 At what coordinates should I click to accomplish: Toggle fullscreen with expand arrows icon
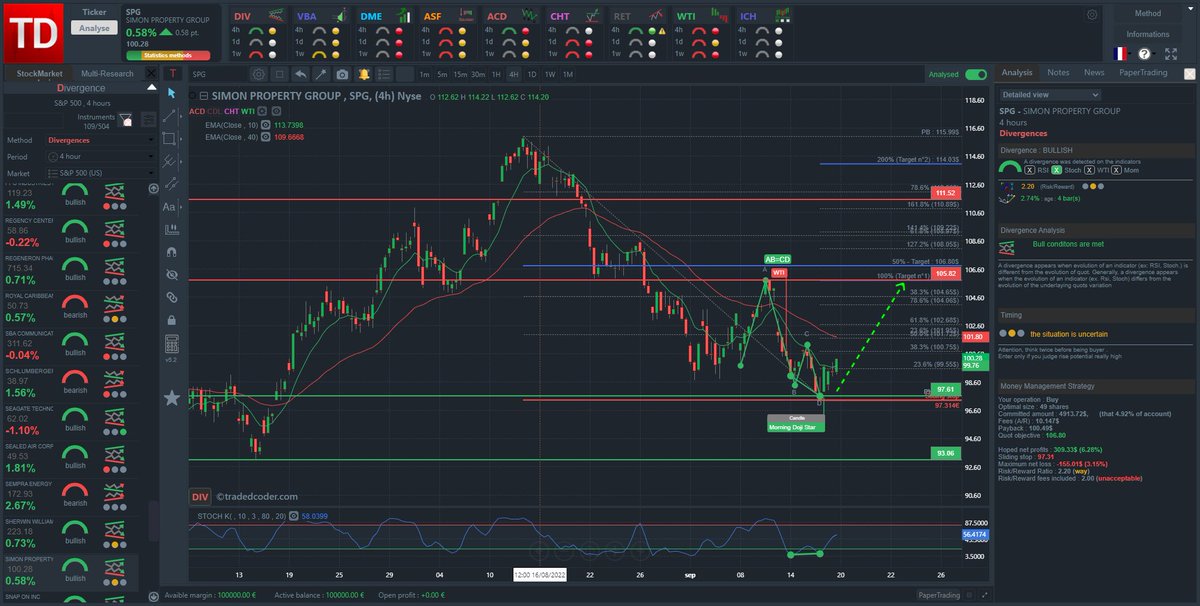[x=1172, y=53]
